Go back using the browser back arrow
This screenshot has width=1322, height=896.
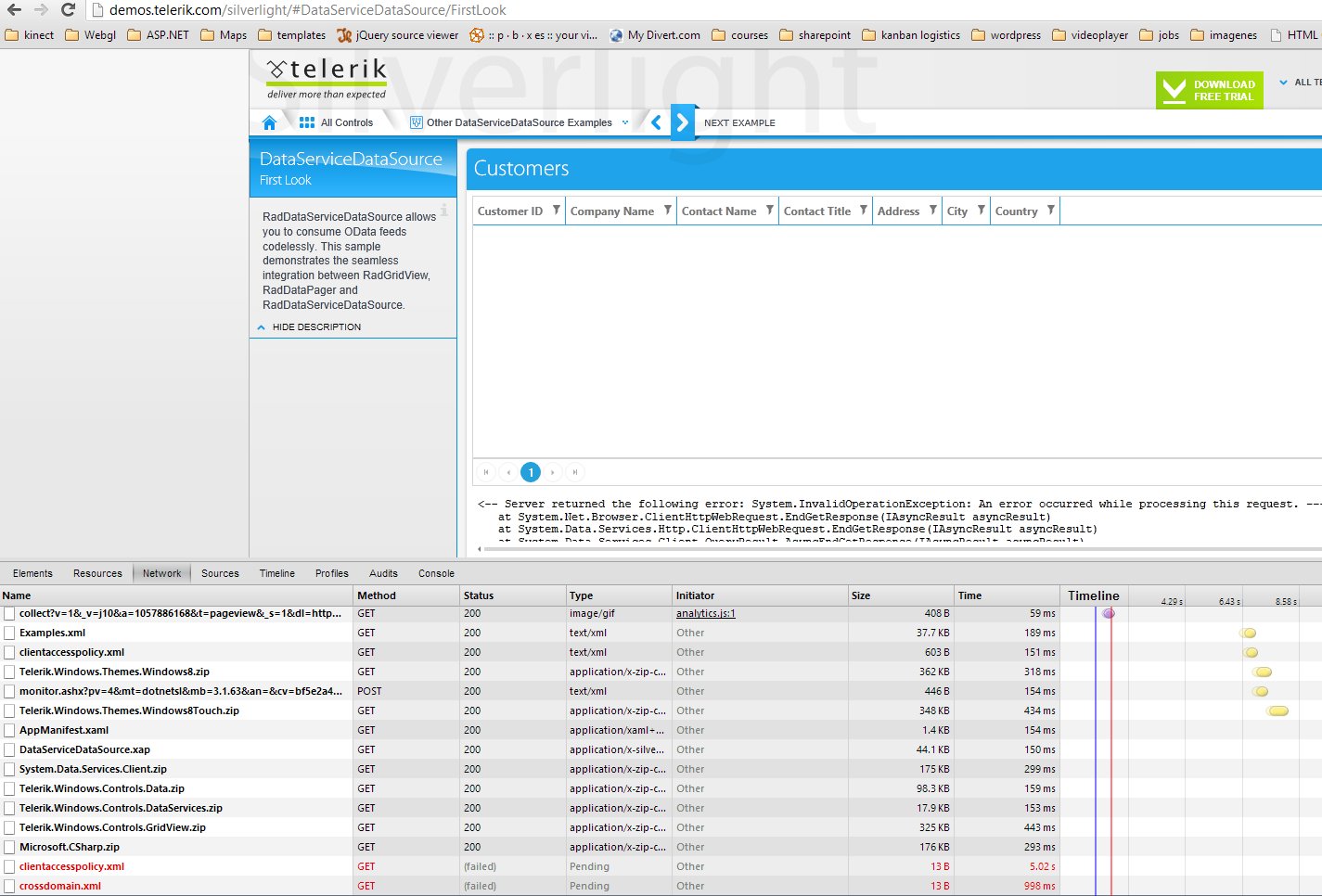pyautogui.click(x=14, y=10)
